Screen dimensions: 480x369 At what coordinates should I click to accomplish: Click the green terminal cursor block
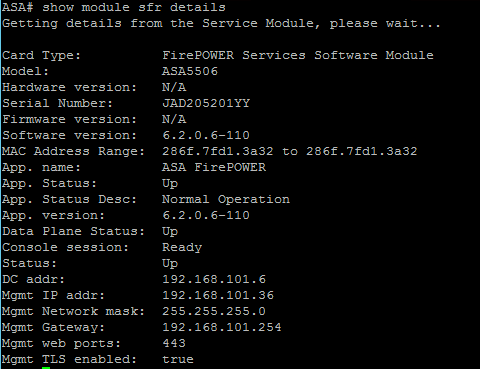click(x=46, y=368)
